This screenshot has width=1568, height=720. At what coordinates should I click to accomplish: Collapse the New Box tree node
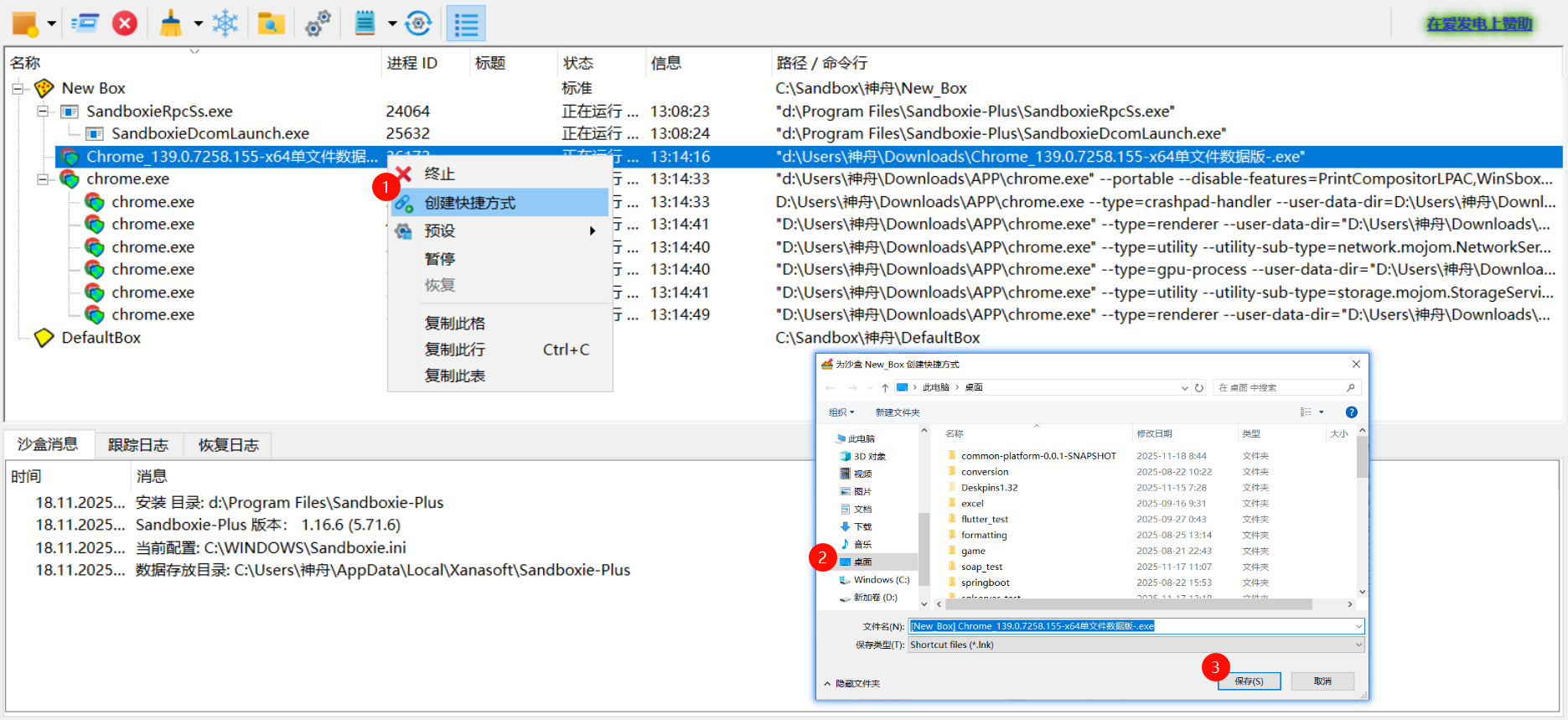tap(18, 88)
